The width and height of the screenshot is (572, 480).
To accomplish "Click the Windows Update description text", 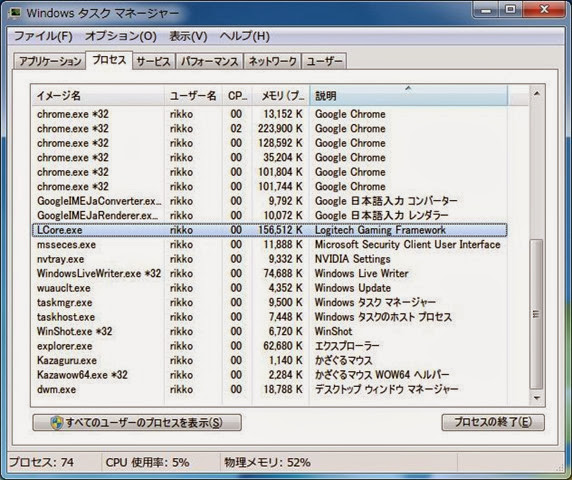I will click(352, 288).
